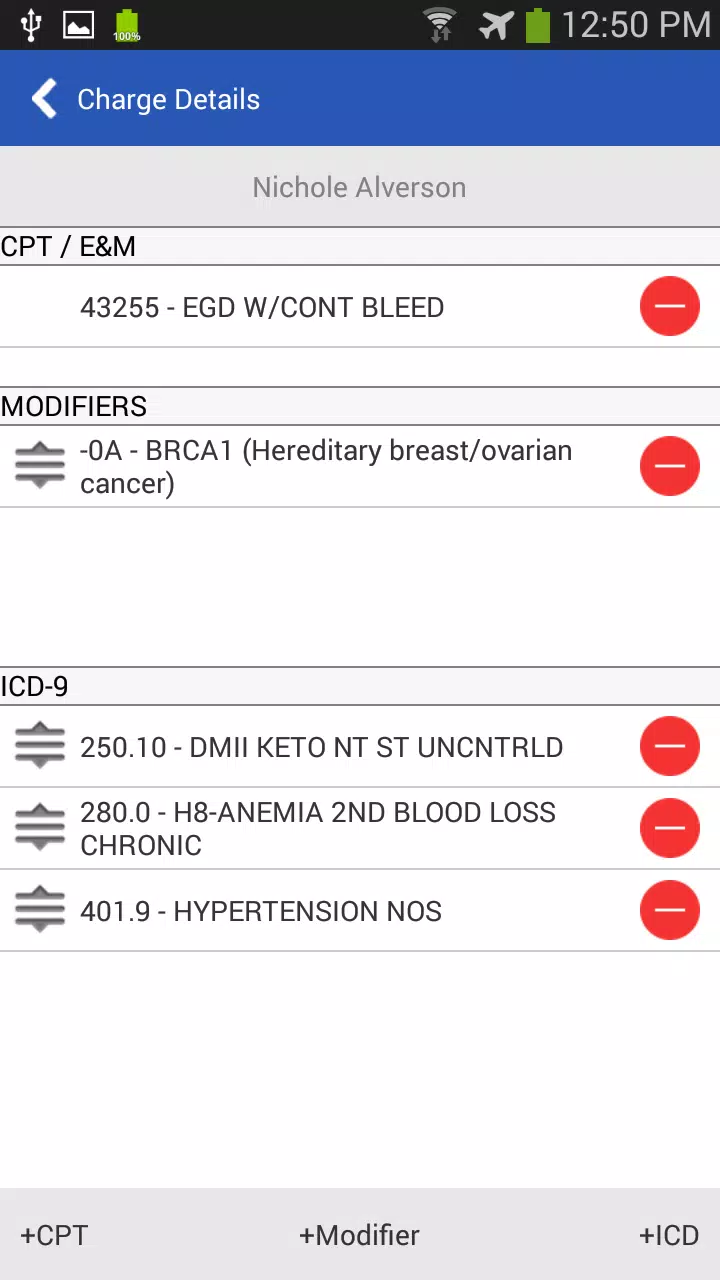Select the 250.10 DMII KETO row text

tap(321, 747)
